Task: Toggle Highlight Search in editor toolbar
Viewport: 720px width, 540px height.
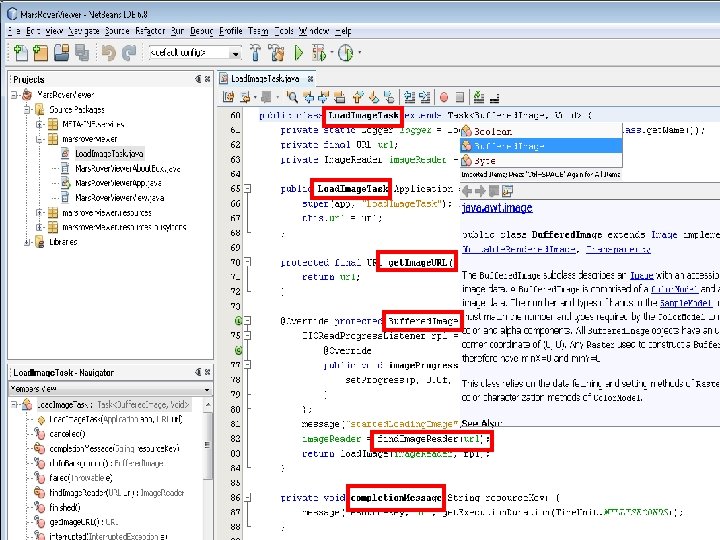Action: click(339, 97)
